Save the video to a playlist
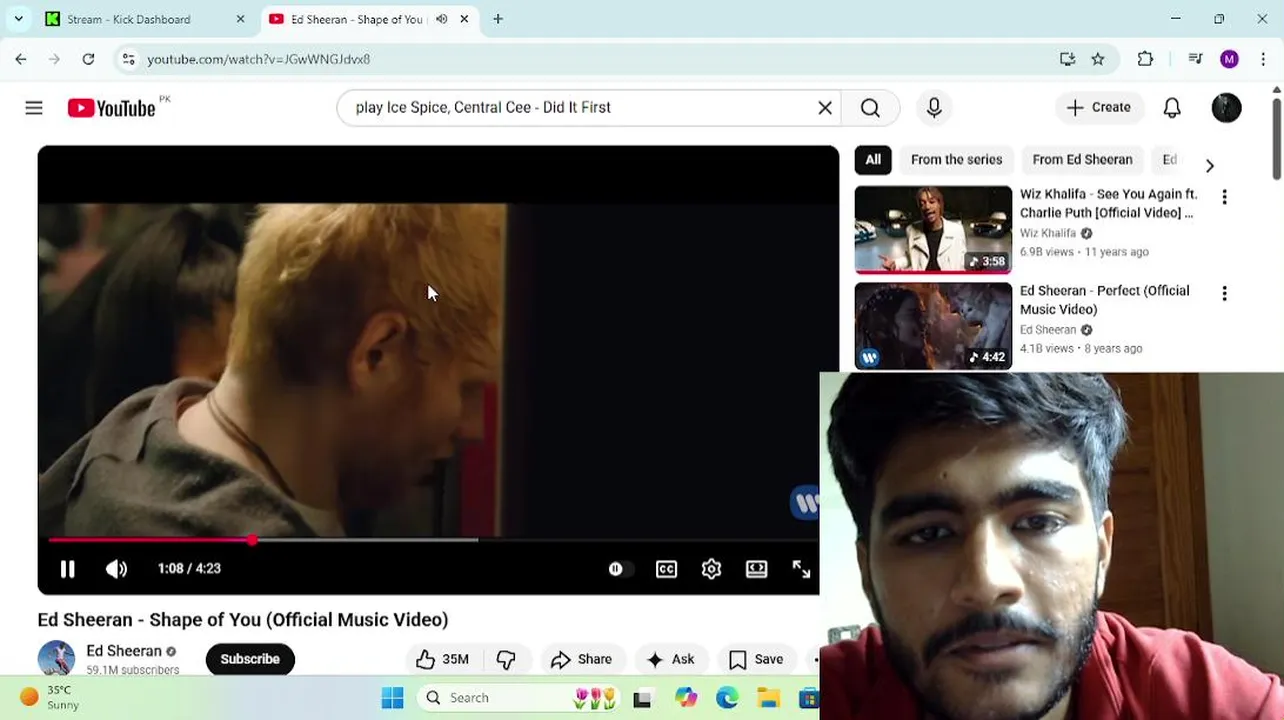Screen dimensions: 1284x720 click(756, 659)
